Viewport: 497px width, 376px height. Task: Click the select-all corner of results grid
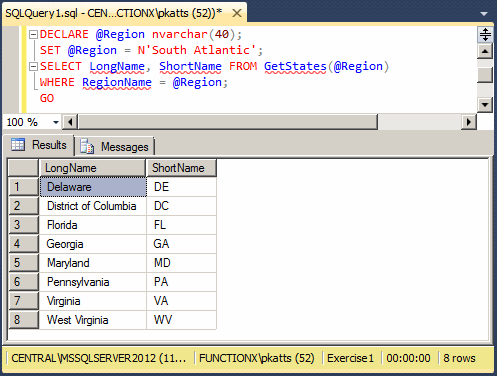pos(23,168)
